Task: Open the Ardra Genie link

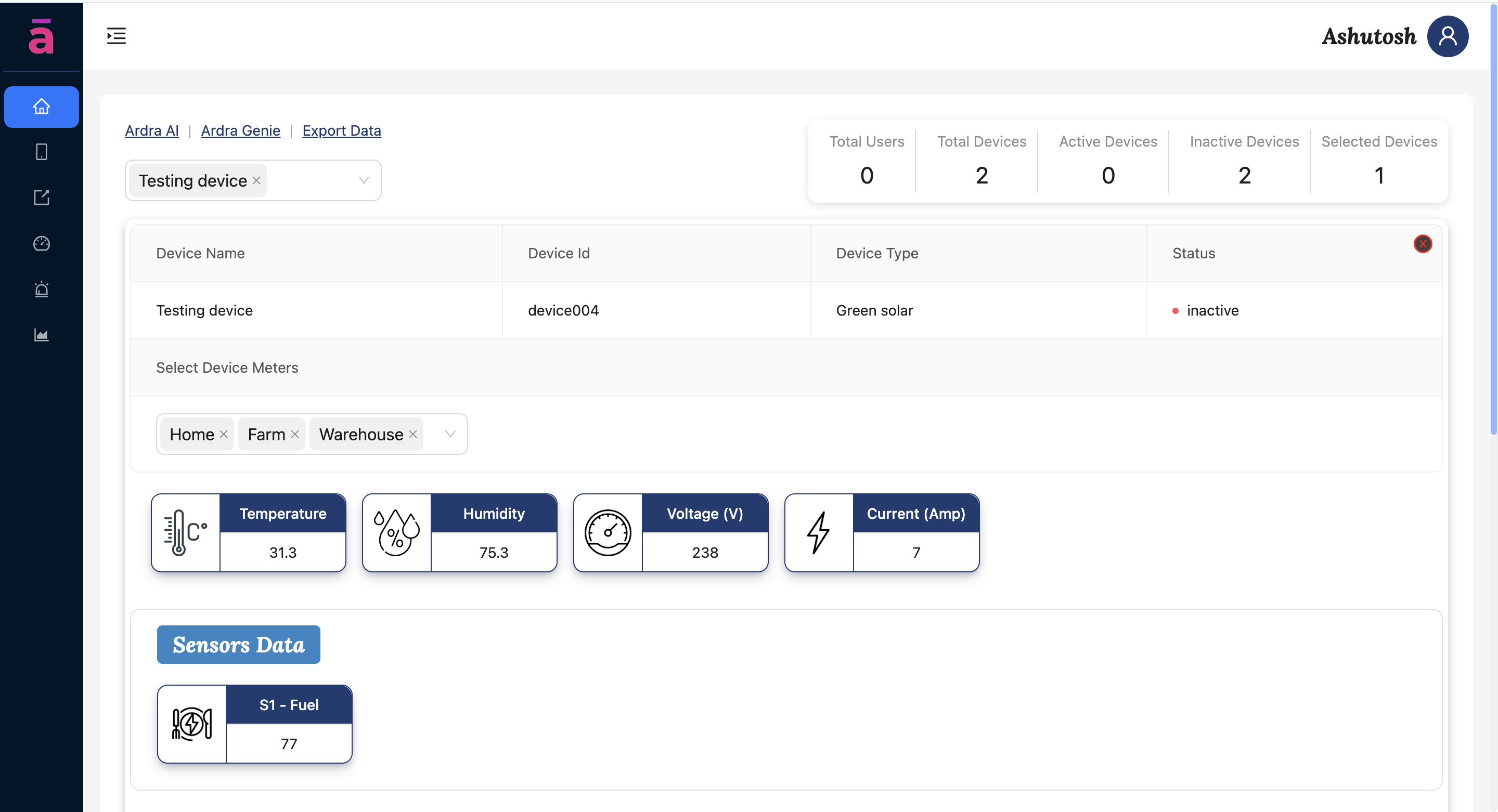Action: pos(240,131)
